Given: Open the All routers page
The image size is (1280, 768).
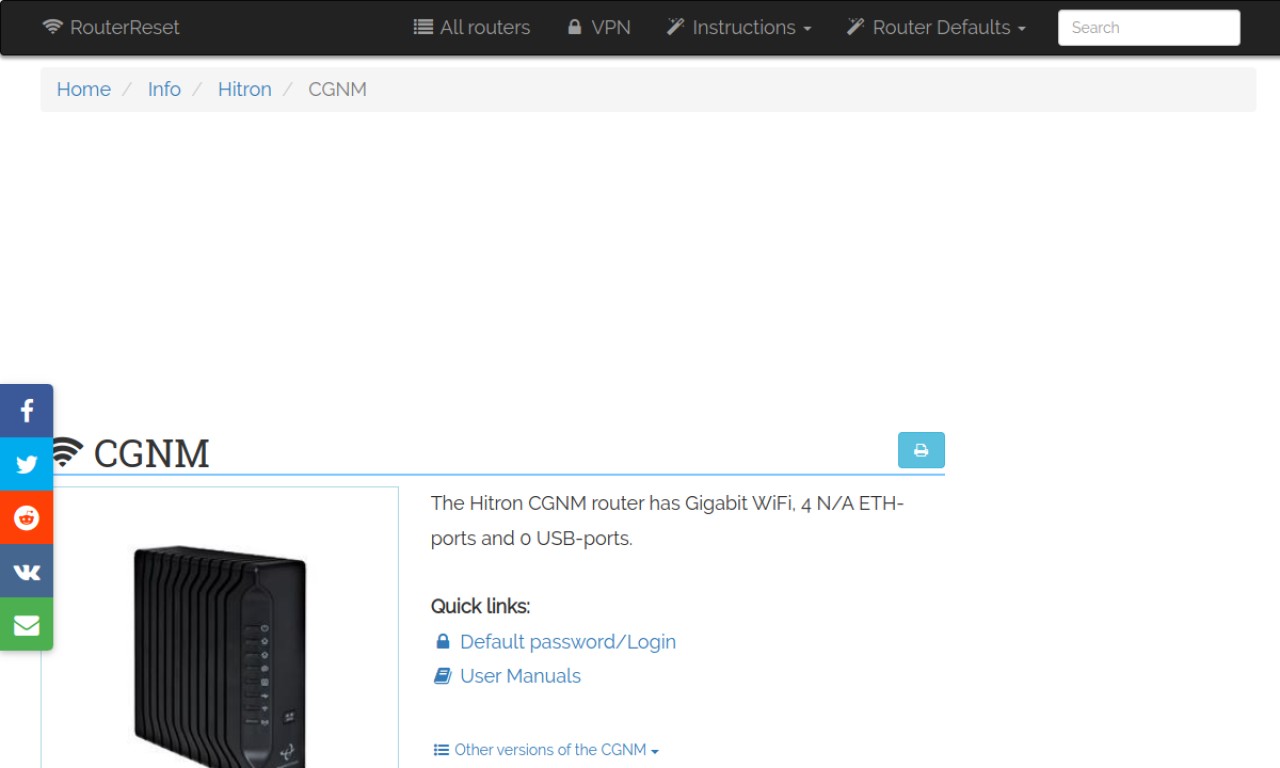Looking at the screenshot, I should pyautogui.click(x=472, y=27).
